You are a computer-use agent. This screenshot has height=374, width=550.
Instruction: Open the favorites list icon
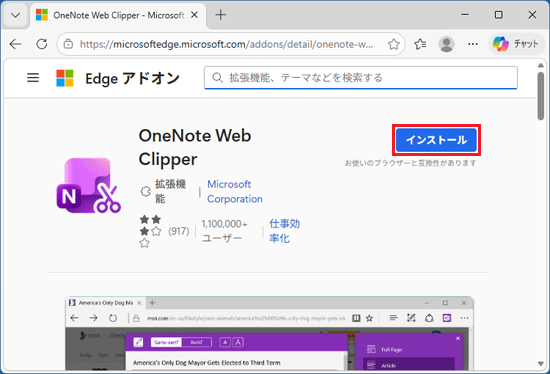(420, 44)
